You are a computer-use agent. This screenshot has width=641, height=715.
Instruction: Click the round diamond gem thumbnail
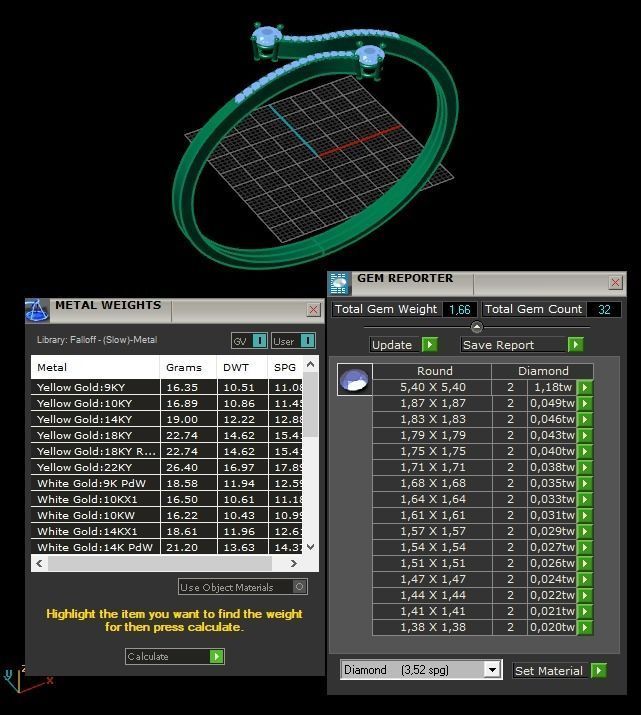(x=355, y=379)
